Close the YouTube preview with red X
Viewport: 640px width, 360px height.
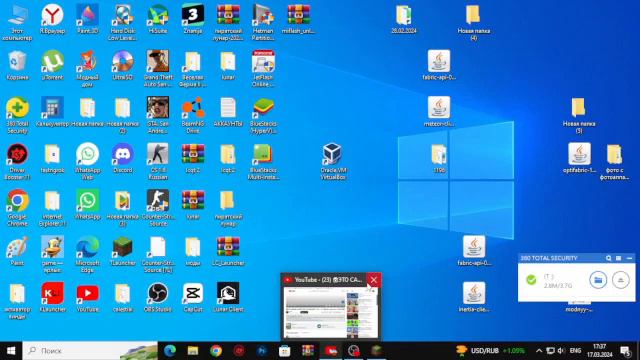point(373,280)
